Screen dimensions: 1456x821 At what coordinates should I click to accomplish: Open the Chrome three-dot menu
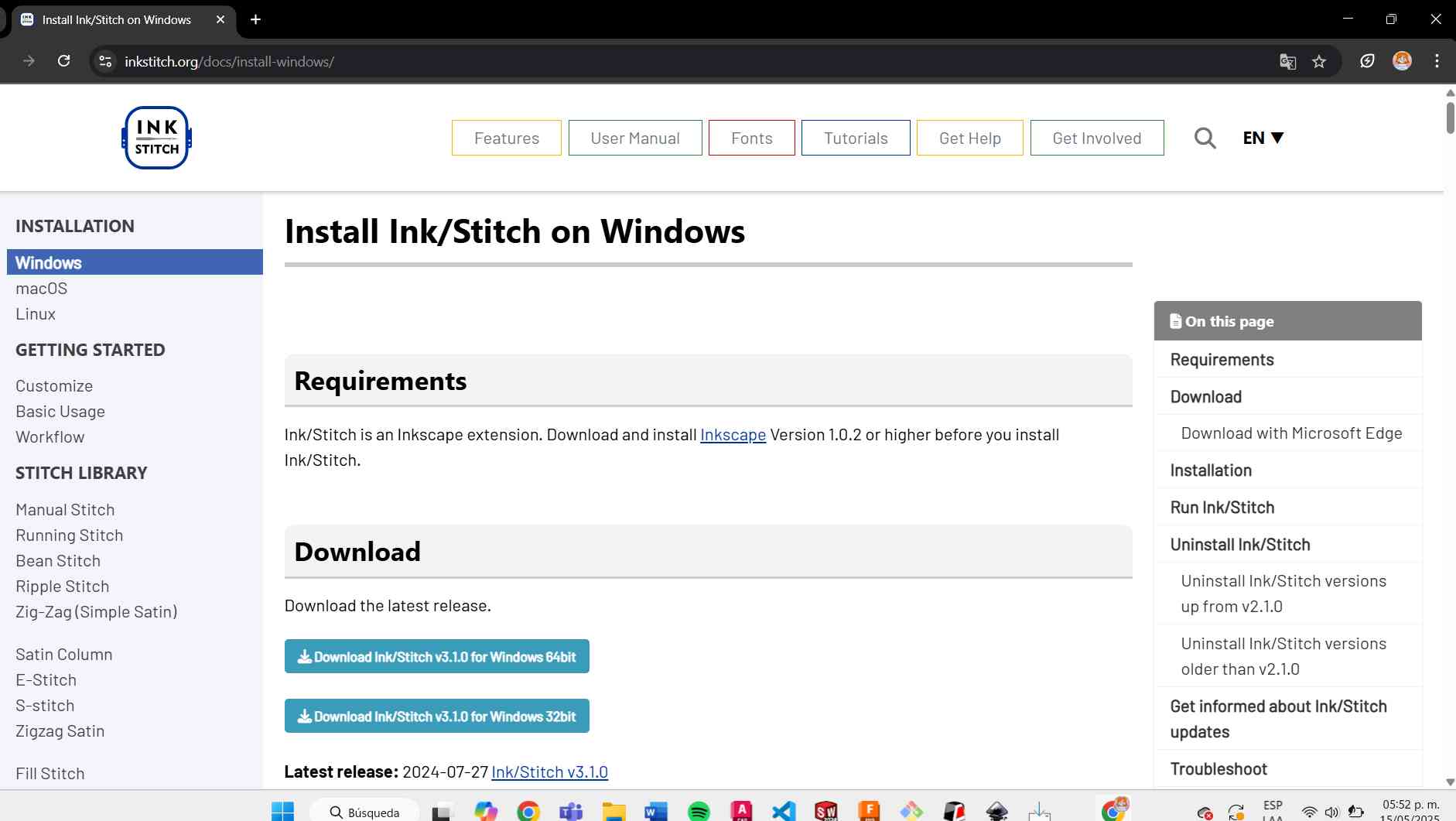coord(1437,60)
